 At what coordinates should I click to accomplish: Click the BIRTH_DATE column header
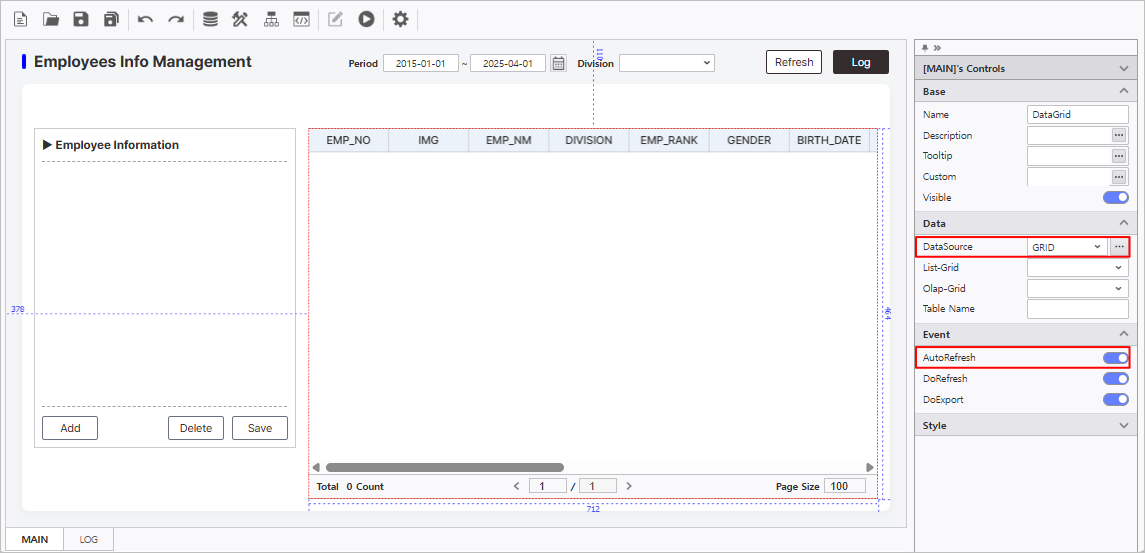coord(829,140)
